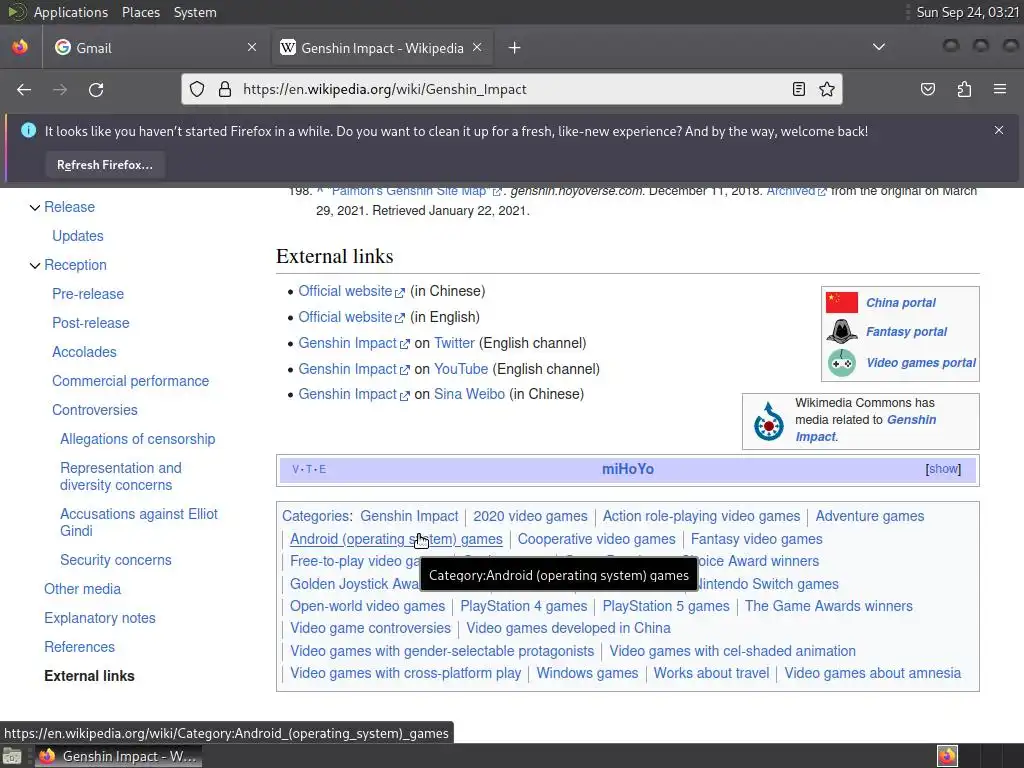
Task: Click the show desktop icon in taskbar
Action: 12,756
